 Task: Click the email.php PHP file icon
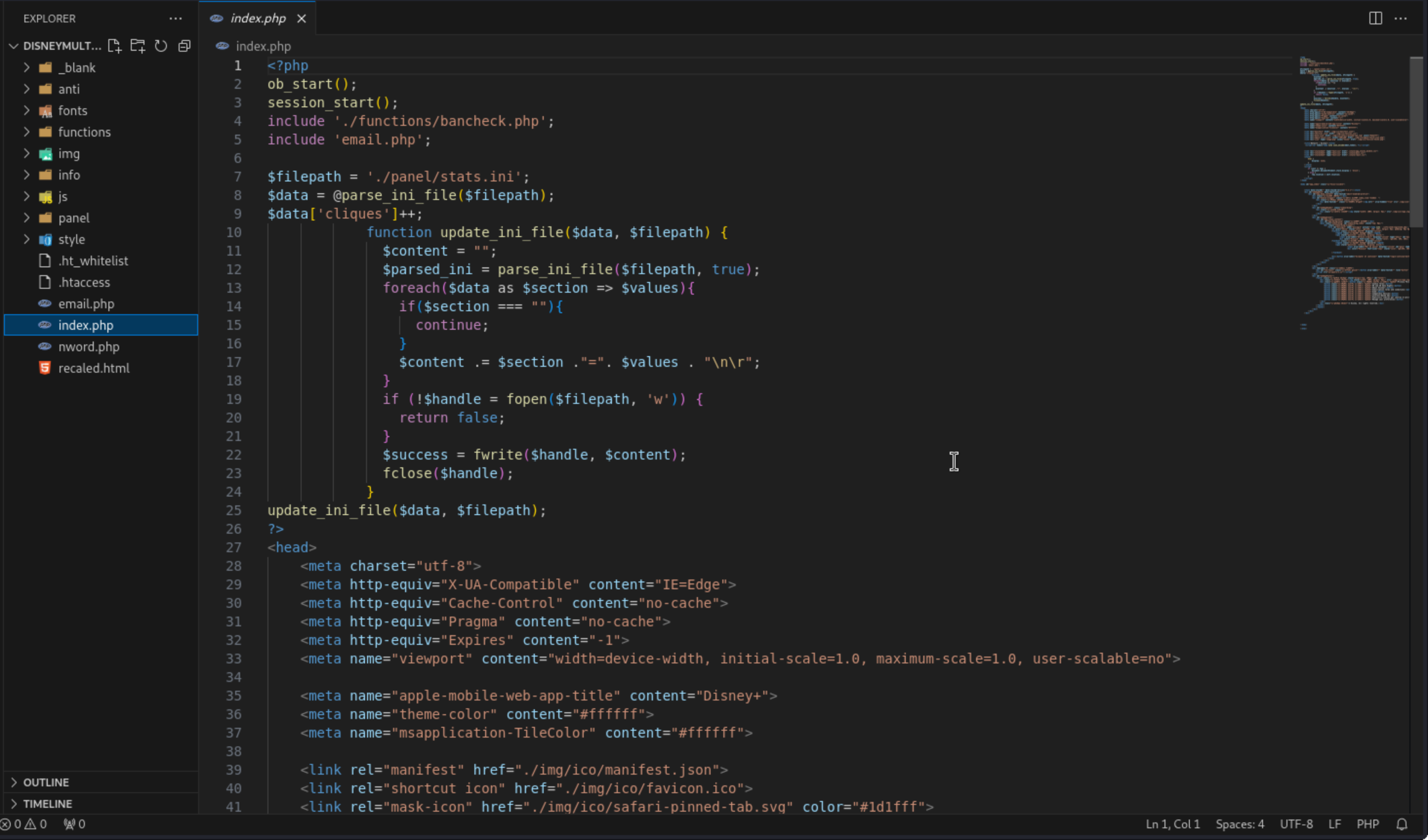pyautogui.click(x=45, y=303)
